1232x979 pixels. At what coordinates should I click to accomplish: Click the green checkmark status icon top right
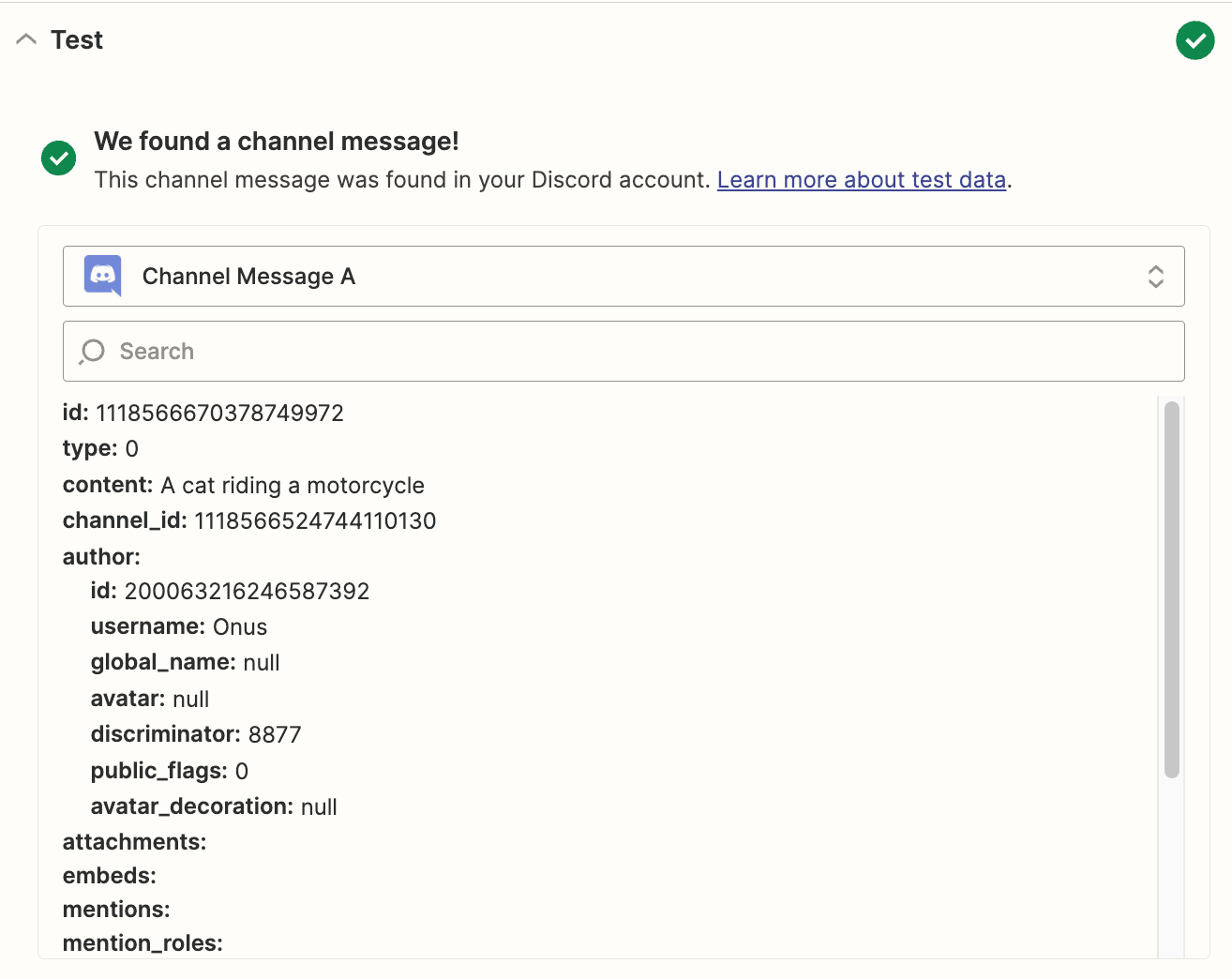(x=1194, y=40)
